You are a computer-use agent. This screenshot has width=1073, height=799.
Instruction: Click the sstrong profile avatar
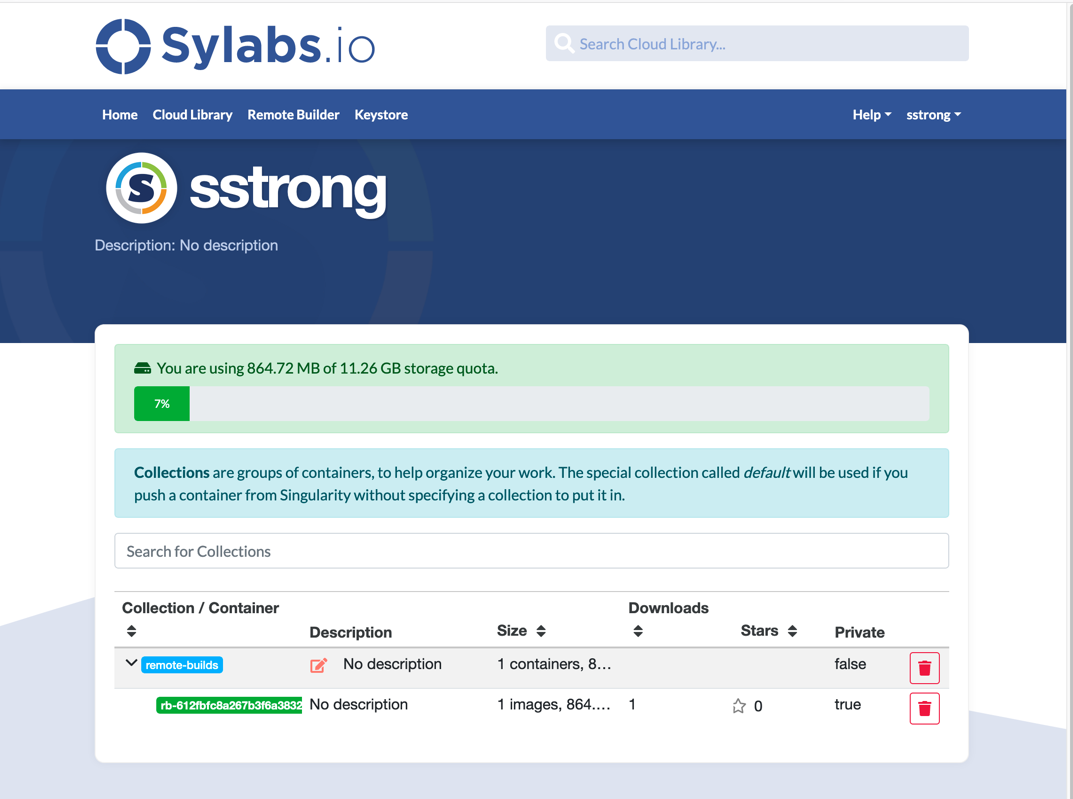click(x=142, y=188)
